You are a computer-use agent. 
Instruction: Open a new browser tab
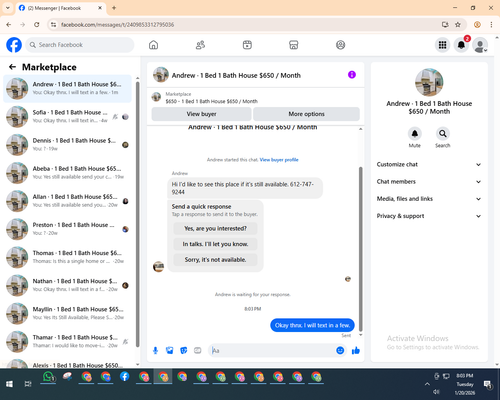point(114,8)
